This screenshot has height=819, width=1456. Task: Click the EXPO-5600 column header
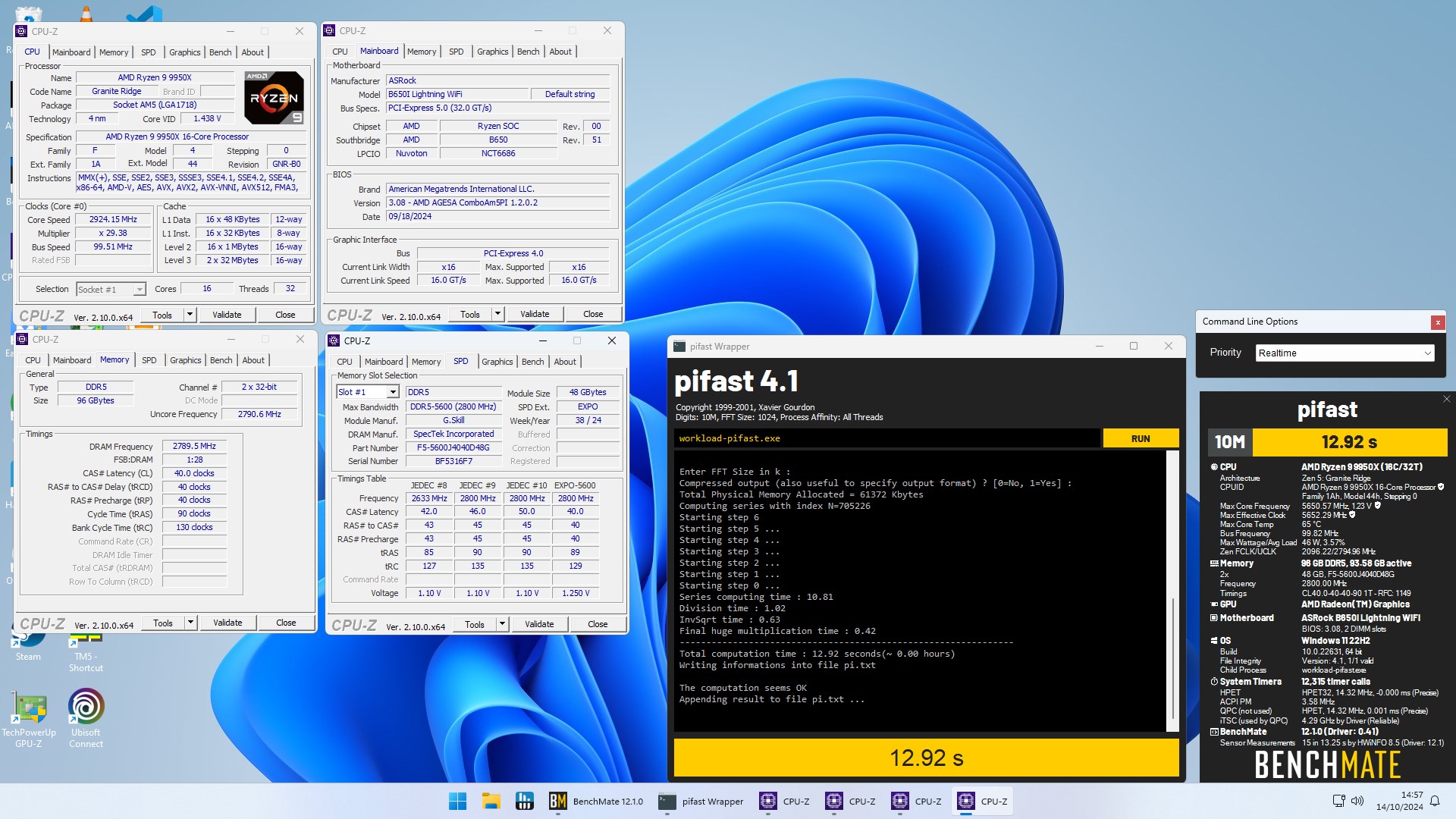tap(575, 485)
